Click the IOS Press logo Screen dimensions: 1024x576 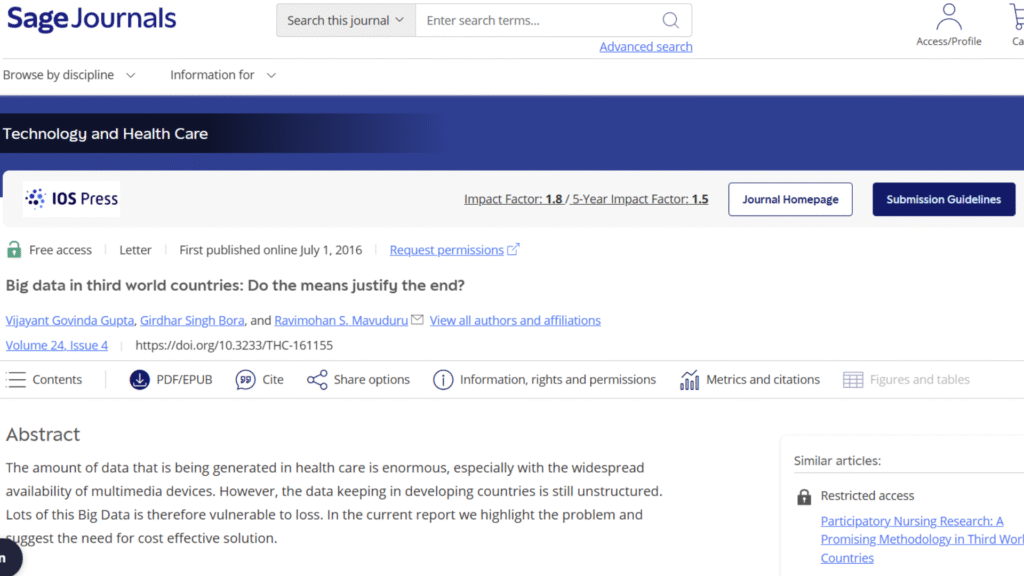tap(72, 199)
